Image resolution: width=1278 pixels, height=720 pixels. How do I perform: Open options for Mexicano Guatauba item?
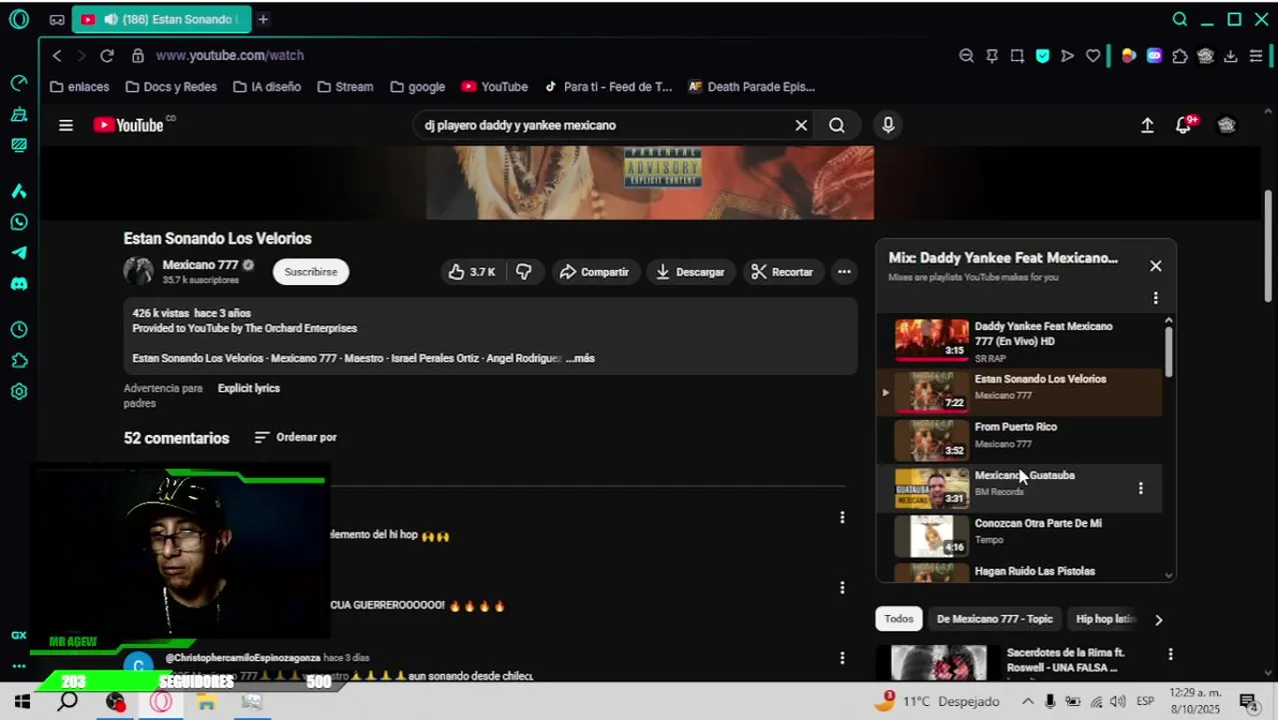pyautogui.click(x=1141, y=488)
